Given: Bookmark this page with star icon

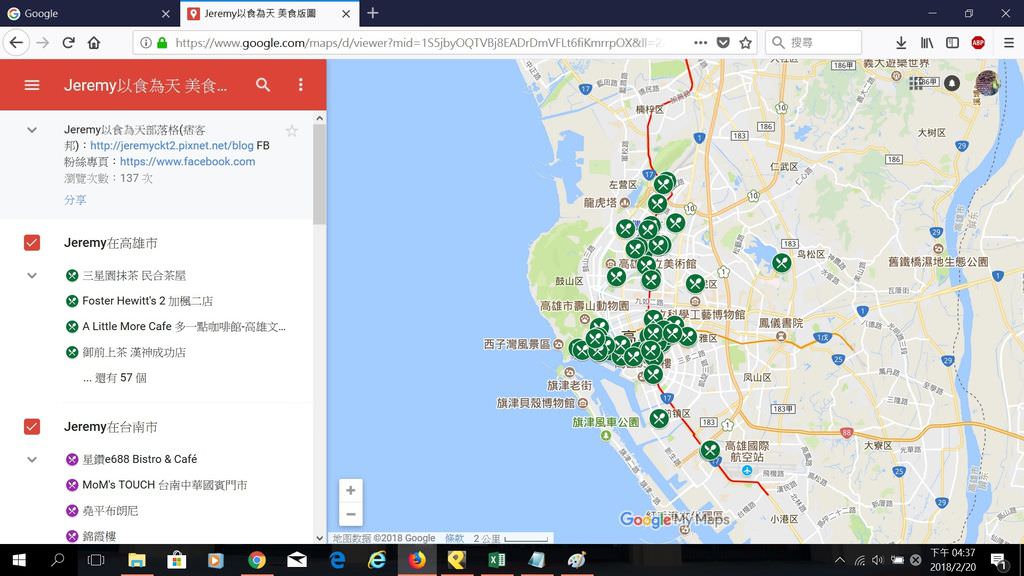Looking at the screenshot, I should [x=745, y=42].
